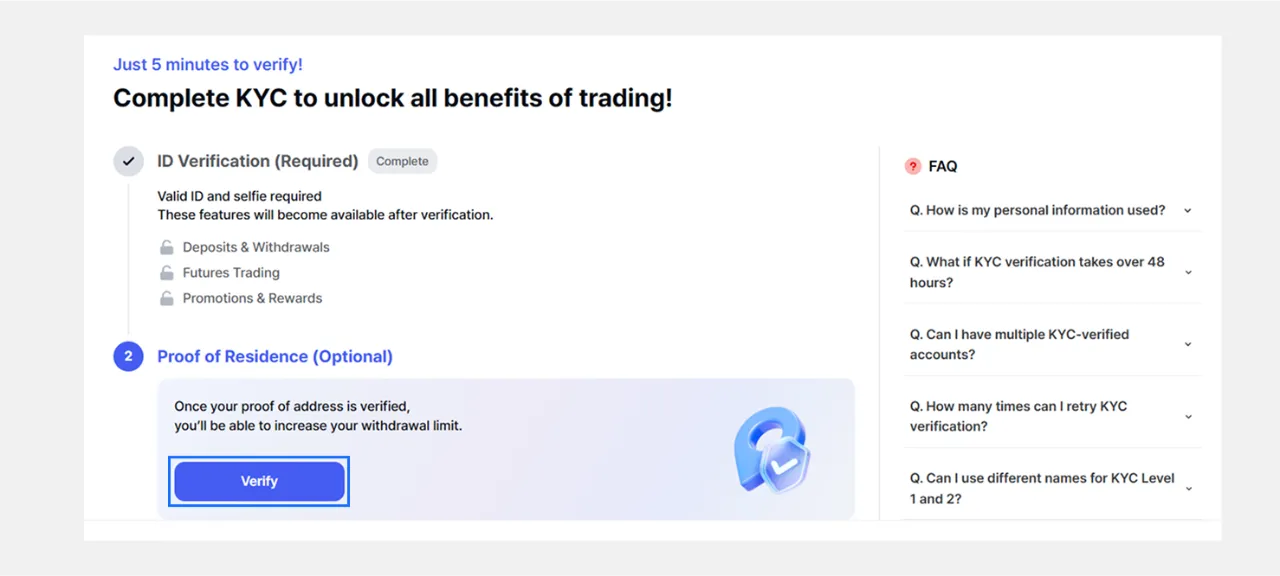This screenshot has width=1280, height=576.
Task: Expand the multiple KYC-verified accounts chevron
Action: coord(1188,344)
